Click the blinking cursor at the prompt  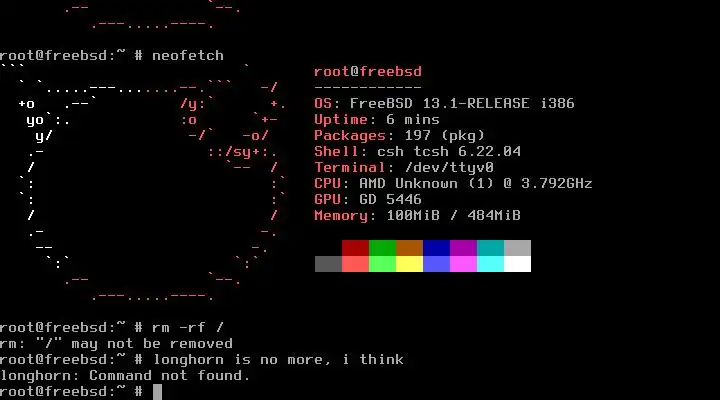[158, 392]
